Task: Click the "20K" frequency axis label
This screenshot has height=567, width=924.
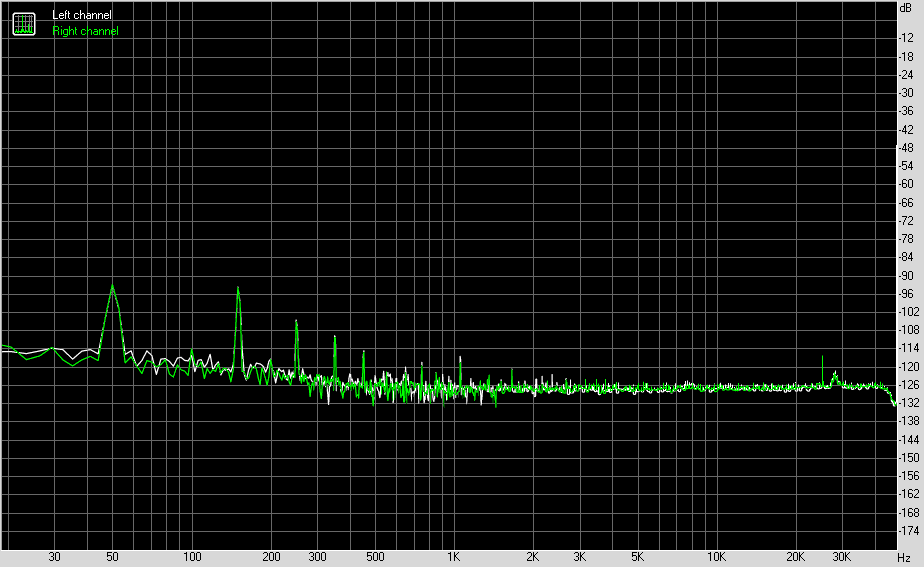Action: (795, 557)
